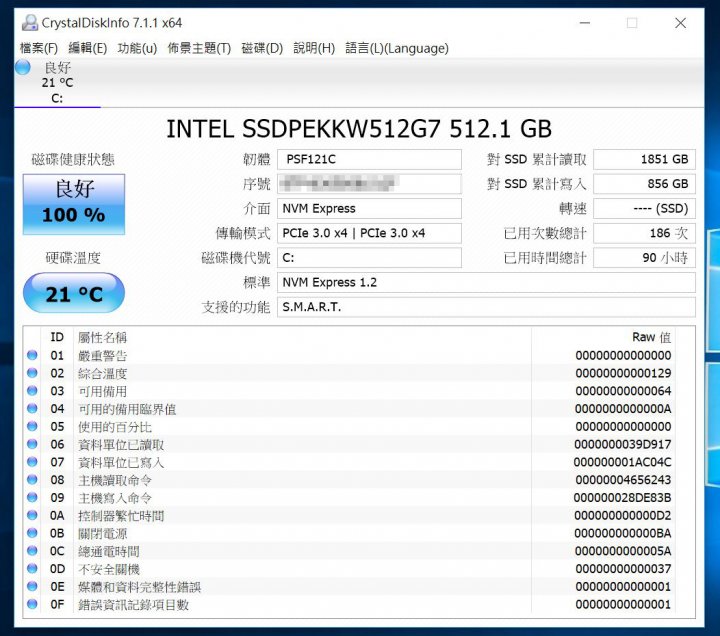Screen dimensions: 720x636
Task: Open the 磁碟(D) menu
Action: pos(262,48)
